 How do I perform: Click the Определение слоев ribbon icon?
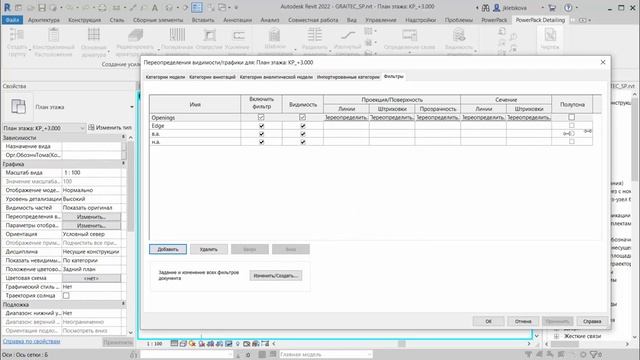pyautogui.click(x=409, y=35)
